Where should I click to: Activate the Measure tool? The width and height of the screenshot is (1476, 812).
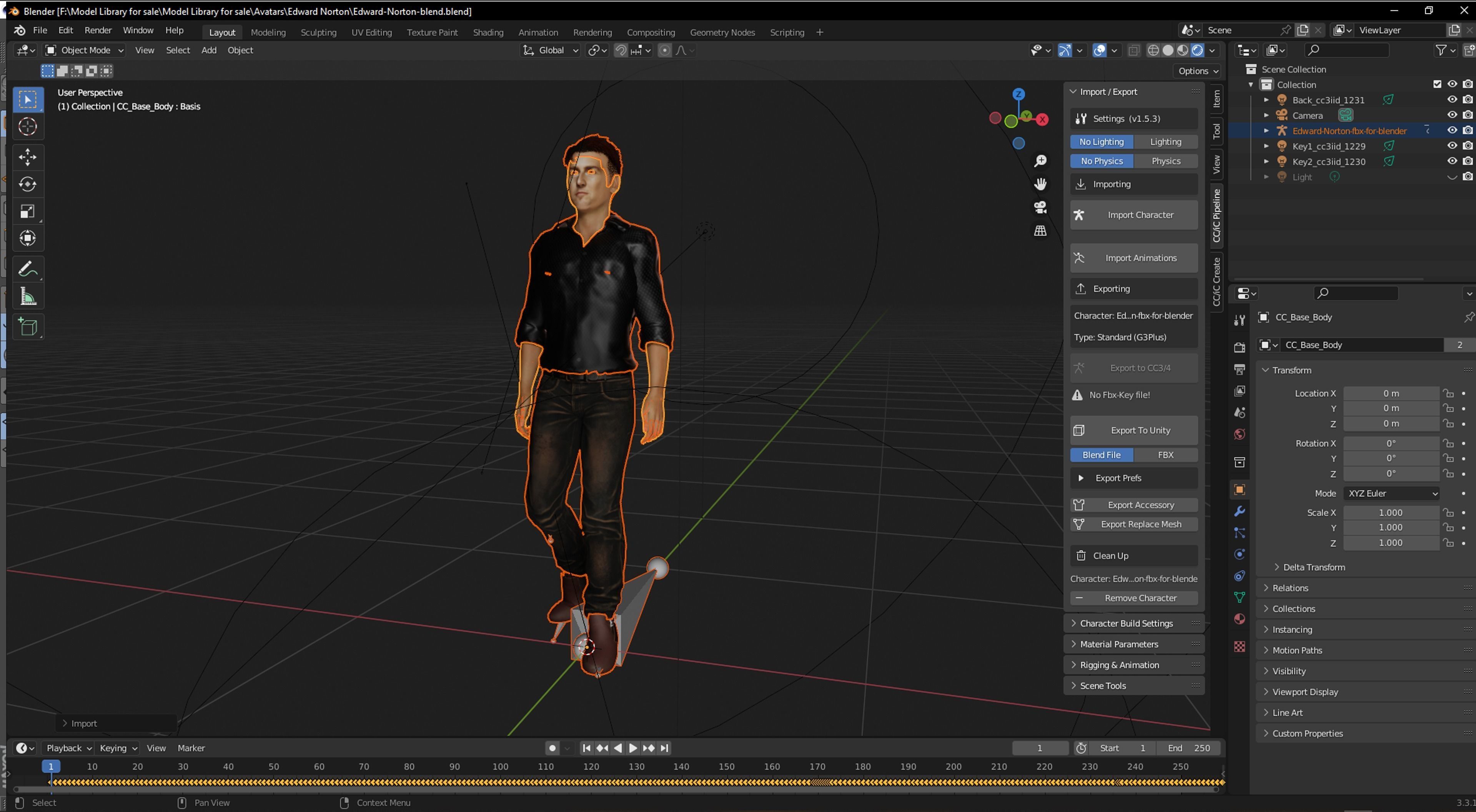click(x=28, y=296)
